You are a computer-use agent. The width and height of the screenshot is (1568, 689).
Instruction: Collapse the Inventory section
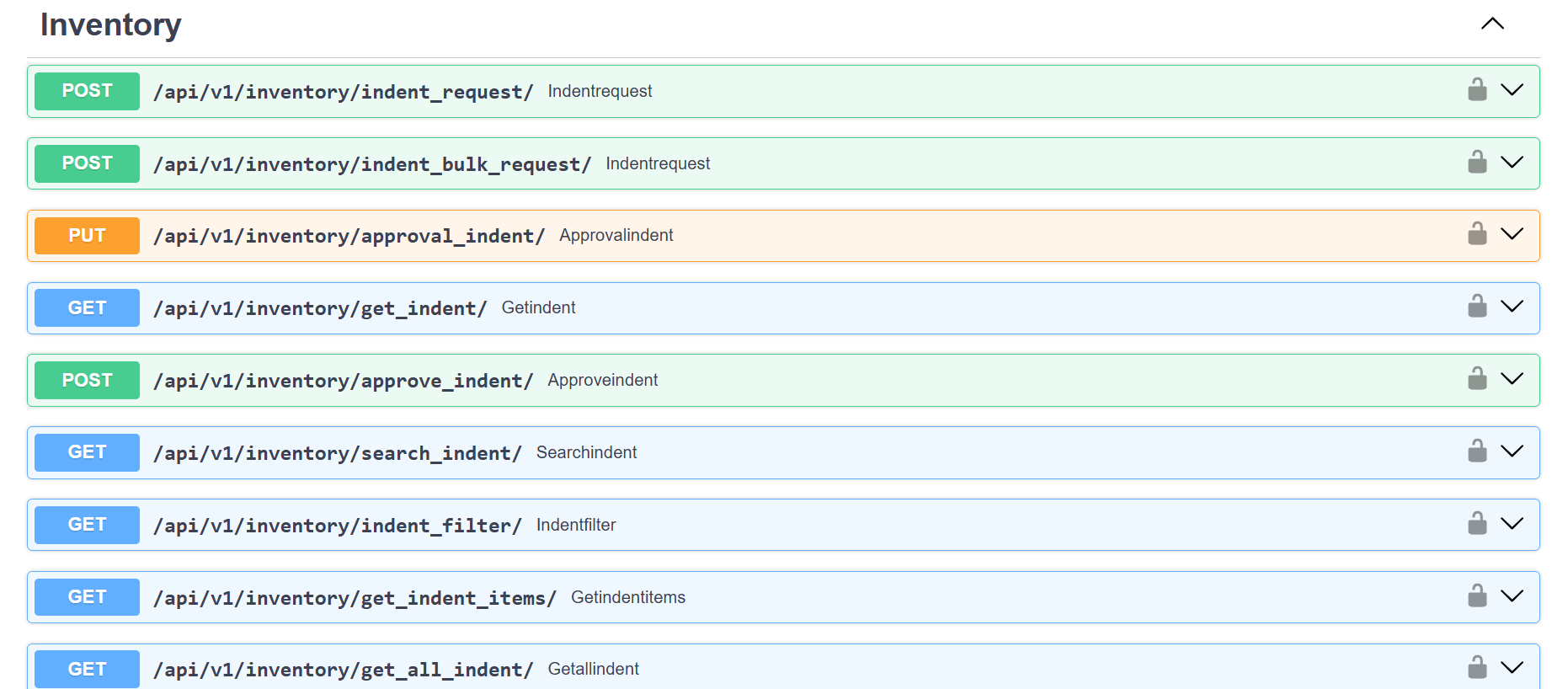[1492, 24]
